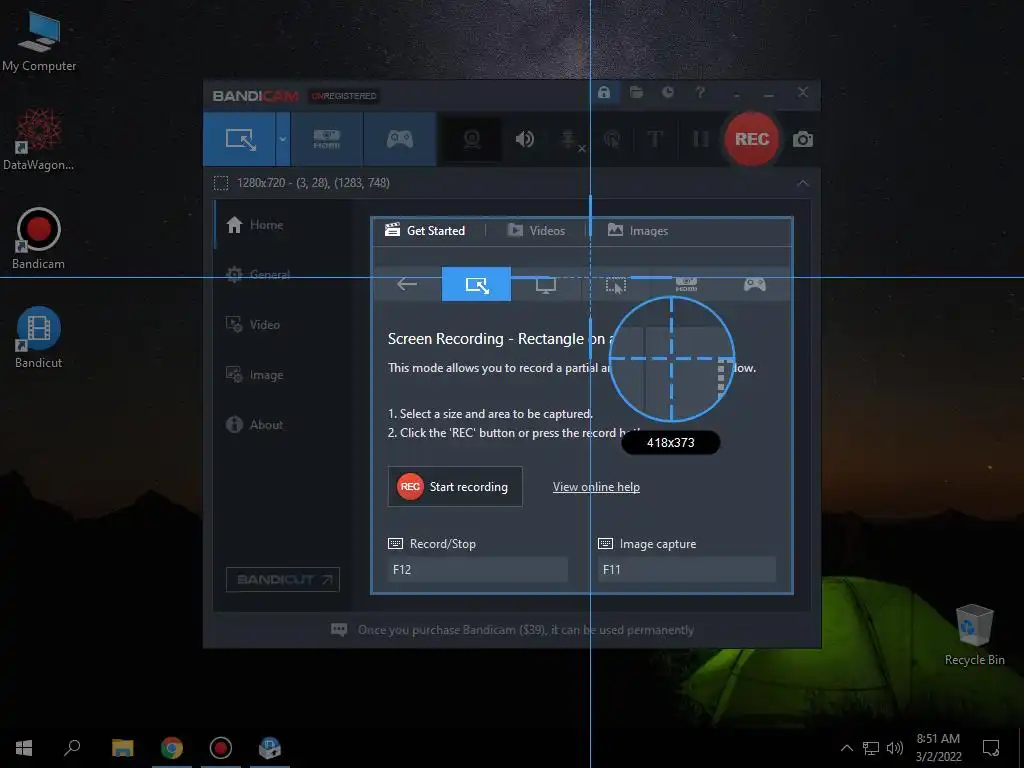Click the BANDICUT button
The image size is (1024, 768).
(x=283, y=580)
